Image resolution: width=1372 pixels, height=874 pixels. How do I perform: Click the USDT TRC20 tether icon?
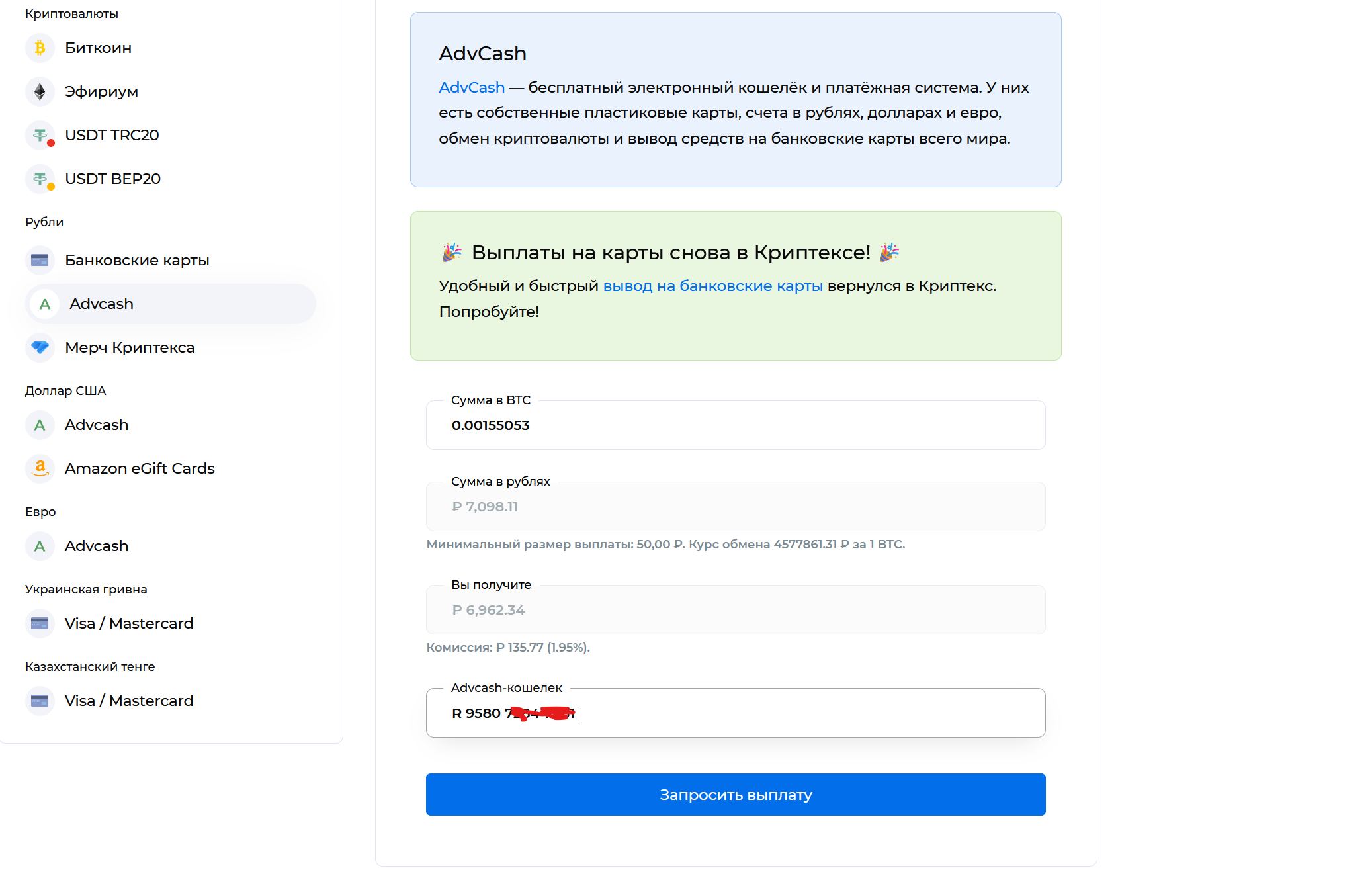pos(40,136)
